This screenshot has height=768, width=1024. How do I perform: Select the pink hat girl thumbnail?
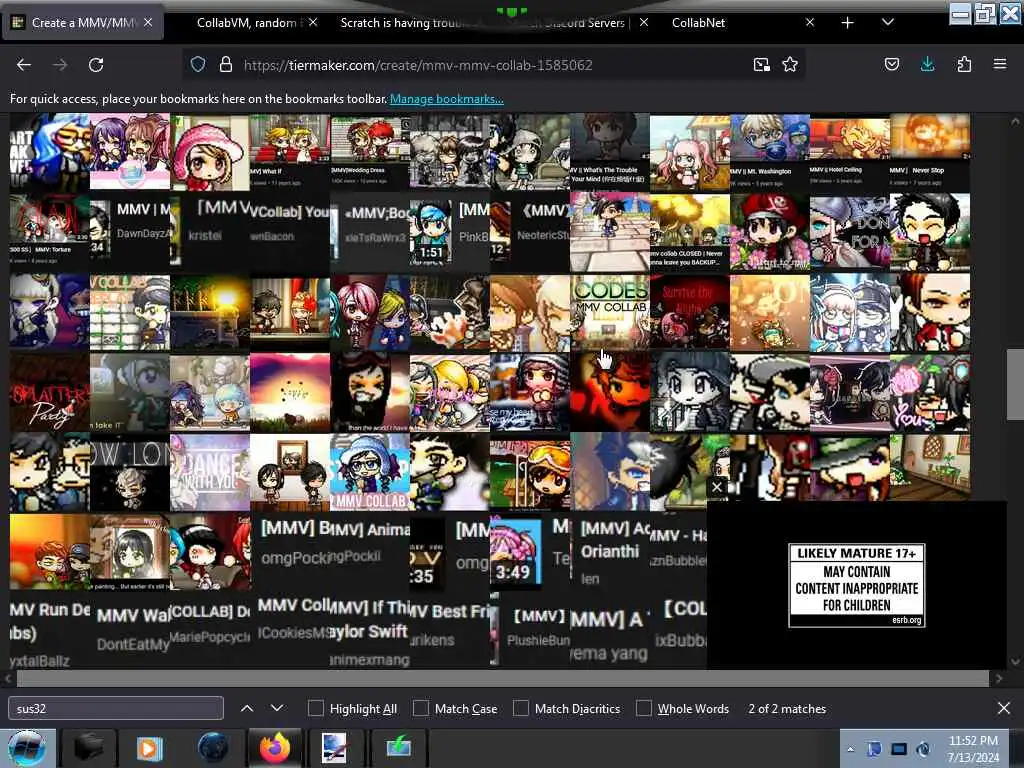click(210, 152)
